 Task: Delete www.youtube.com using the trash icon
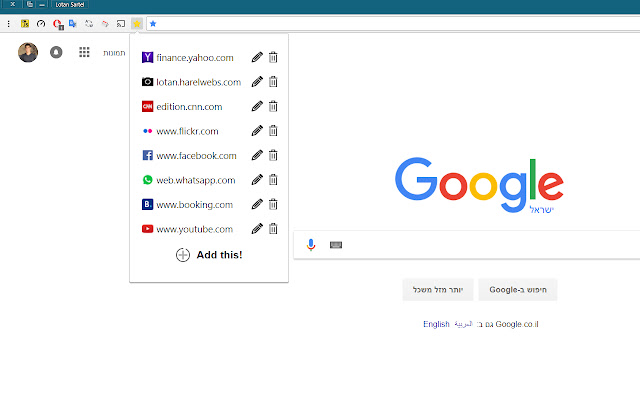(273, 229)
